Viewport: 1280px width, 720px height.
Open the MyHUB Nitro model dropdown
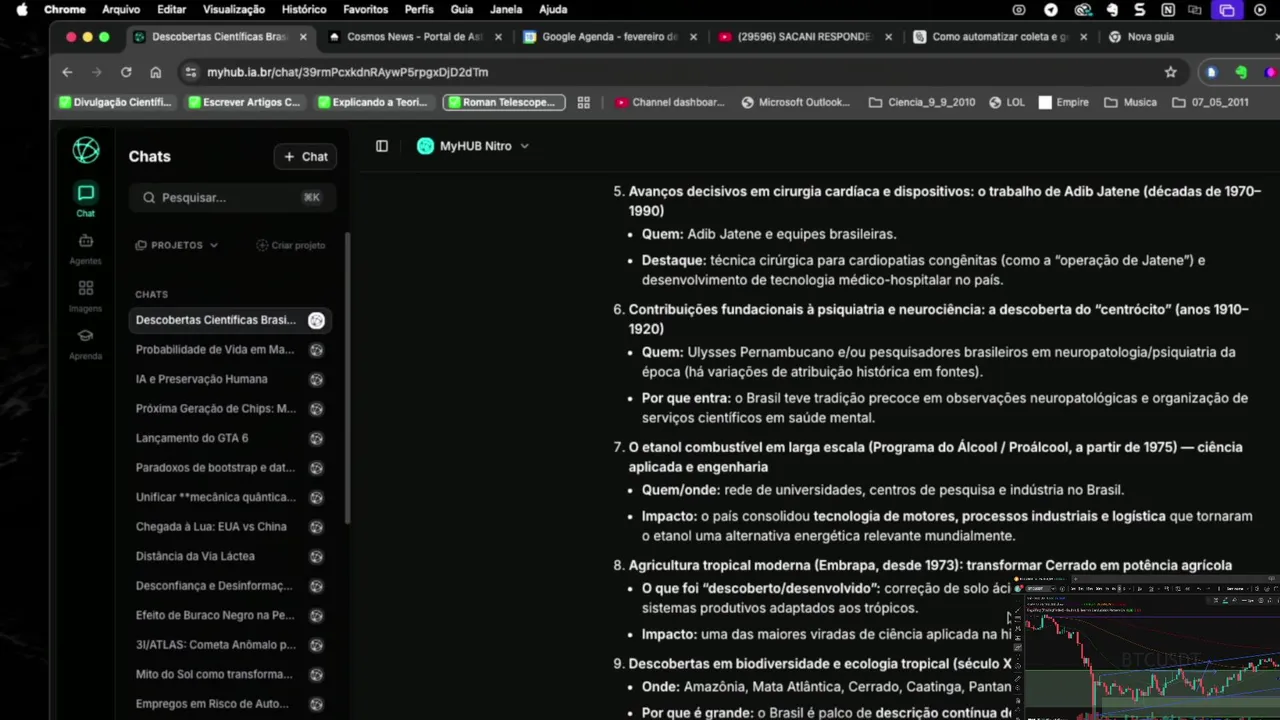click(473, 146)
